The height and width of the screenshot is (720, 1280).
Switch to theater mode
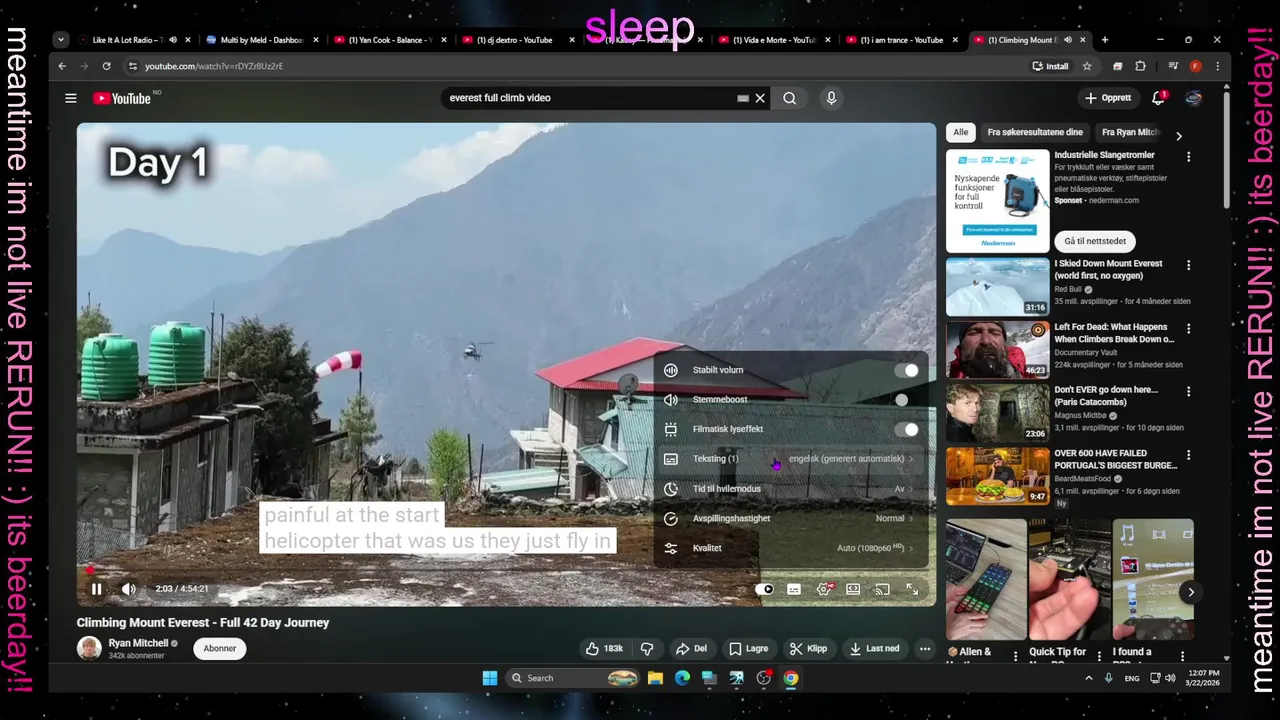pyautogui.click(x=853, y=589)
